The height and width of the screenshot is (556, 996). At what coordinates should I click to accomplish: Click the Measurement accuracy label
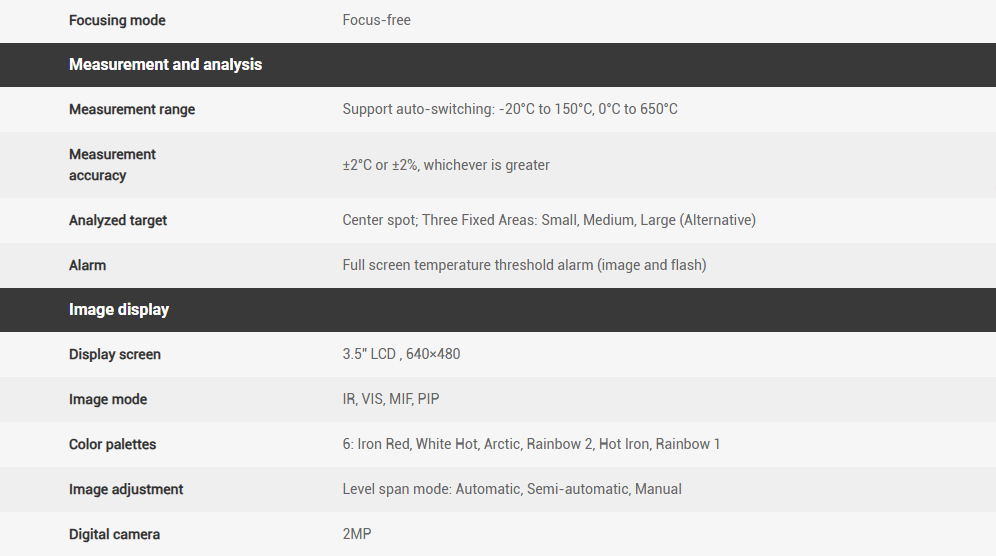click(112, 165)
